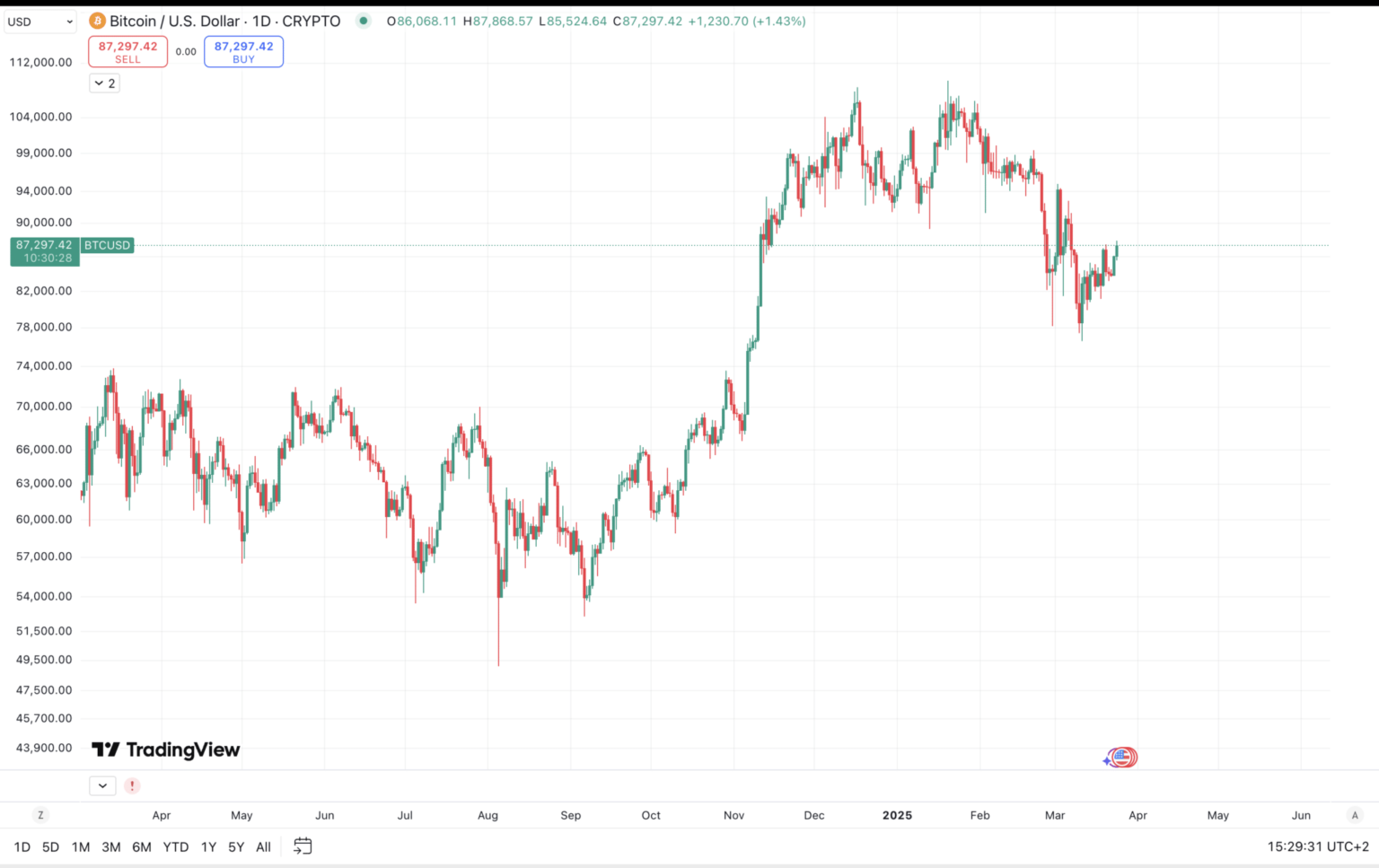The width and height of the screenshot is (1379, 868).
Task: Click the TradingView logo watermark
Action: (x=164, y=750)
